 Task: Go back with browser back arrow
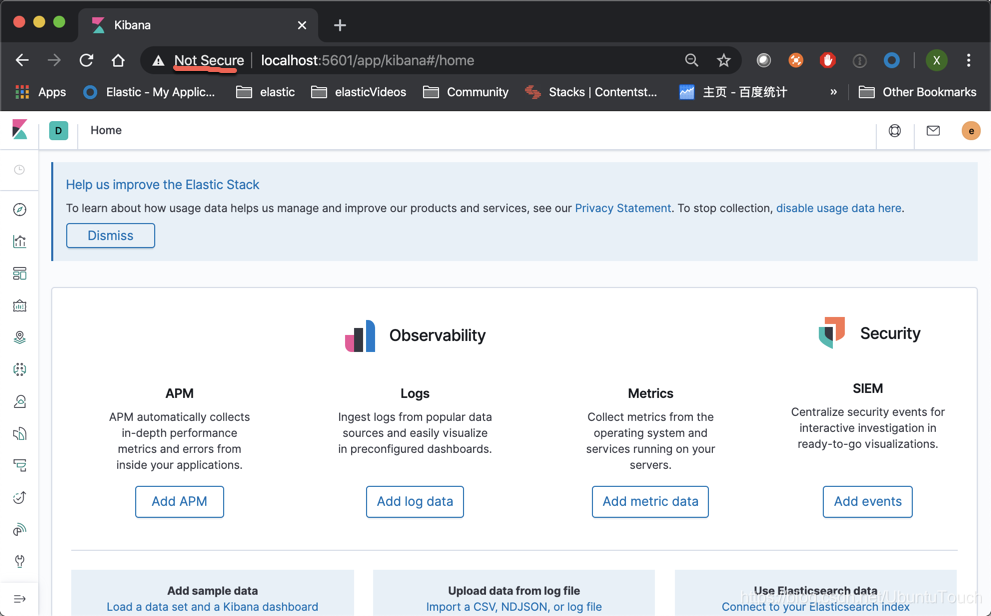click(x=22, y=61)
